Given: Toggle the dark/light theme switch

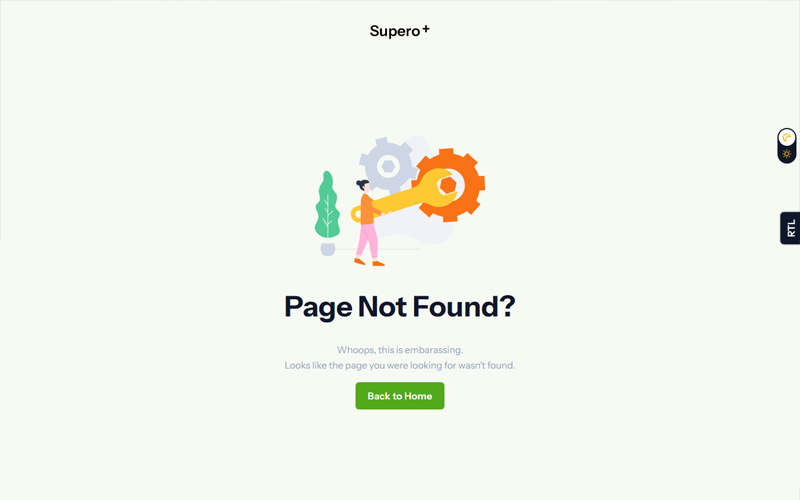Looking at the screenshot, I should pyautogui.click(x=787, y=146).
